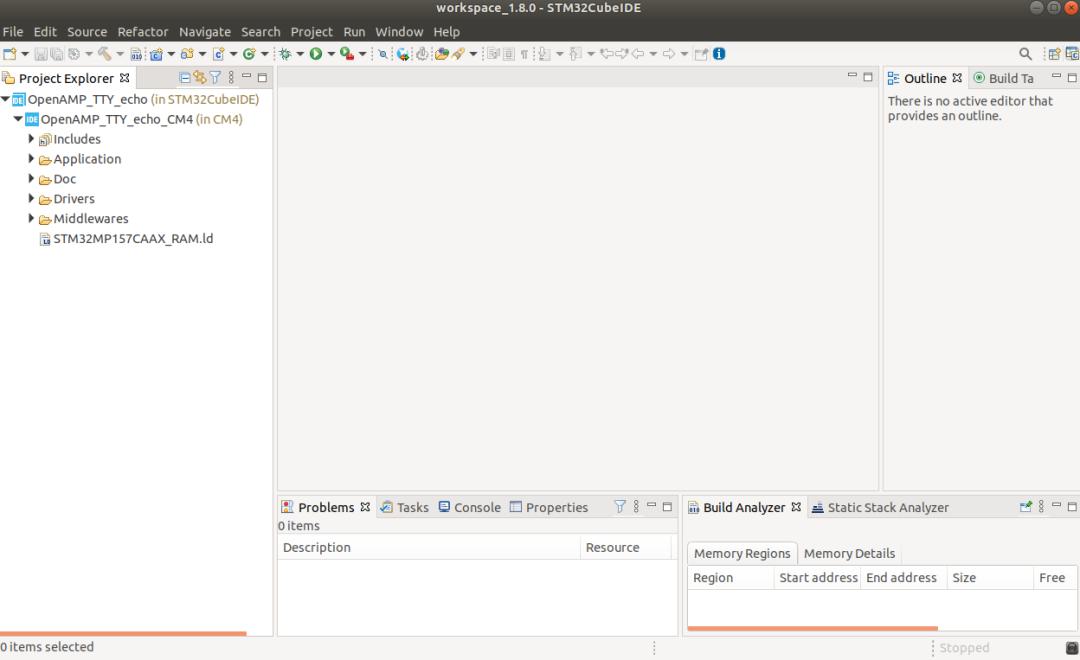The height and width of the screenshot is (660, 1080).
Task: Collapse the OpenAMP_TTY_echo_CM4 node
Action: pyautogui.click(x=18, y=119)
